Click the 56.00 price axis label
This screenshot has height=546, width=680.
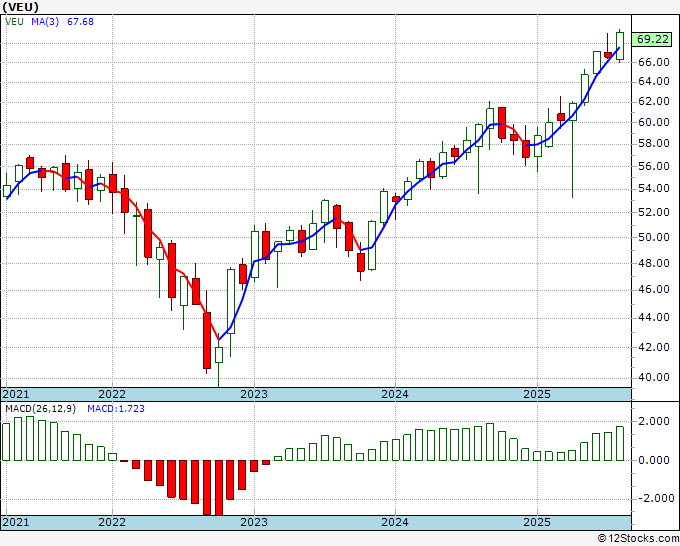click(x=654, y=166)
